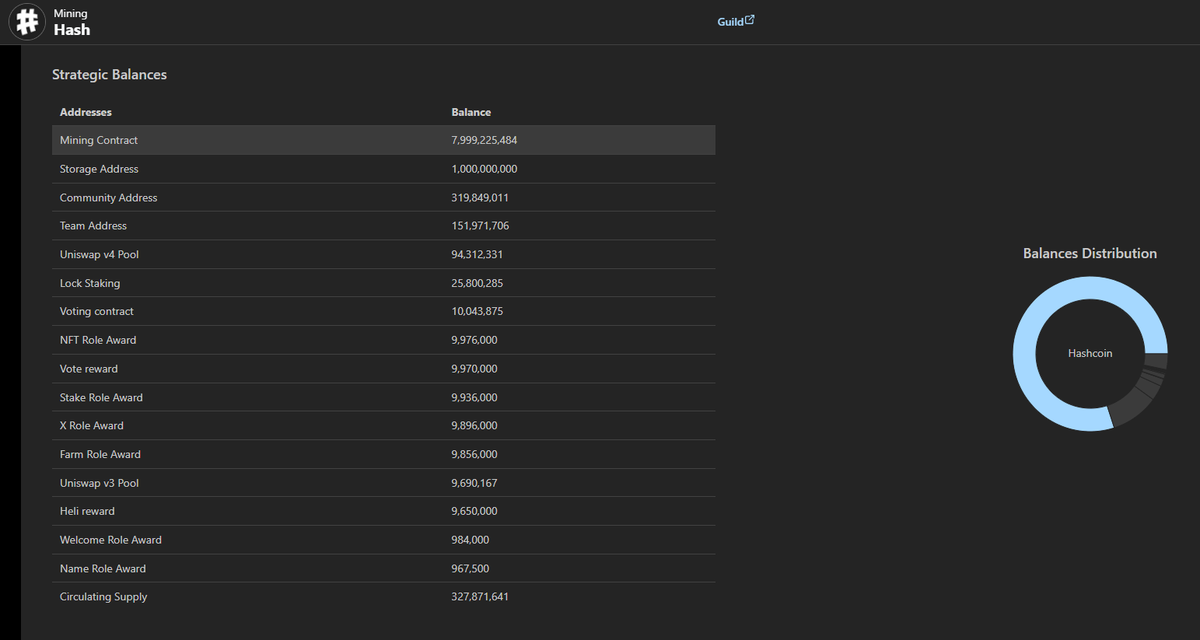Click the Mining Hash title text

click(72, 22)
